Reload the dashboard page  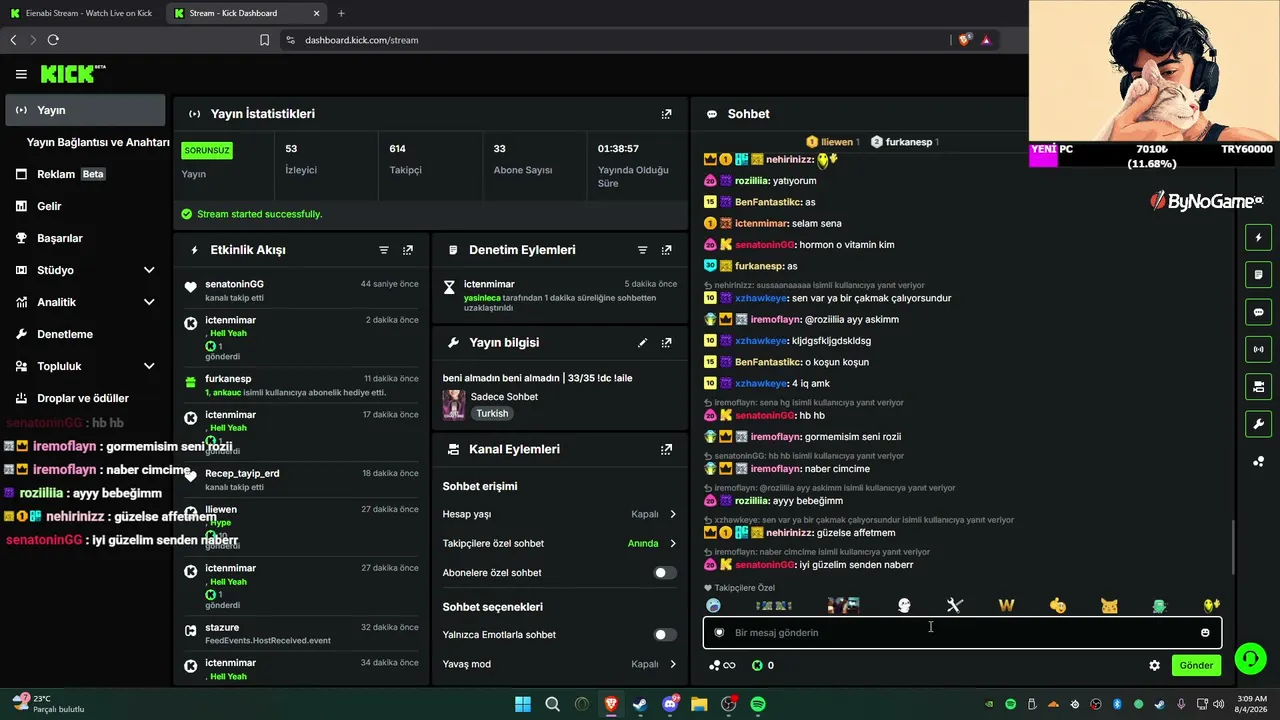[53, 40]
